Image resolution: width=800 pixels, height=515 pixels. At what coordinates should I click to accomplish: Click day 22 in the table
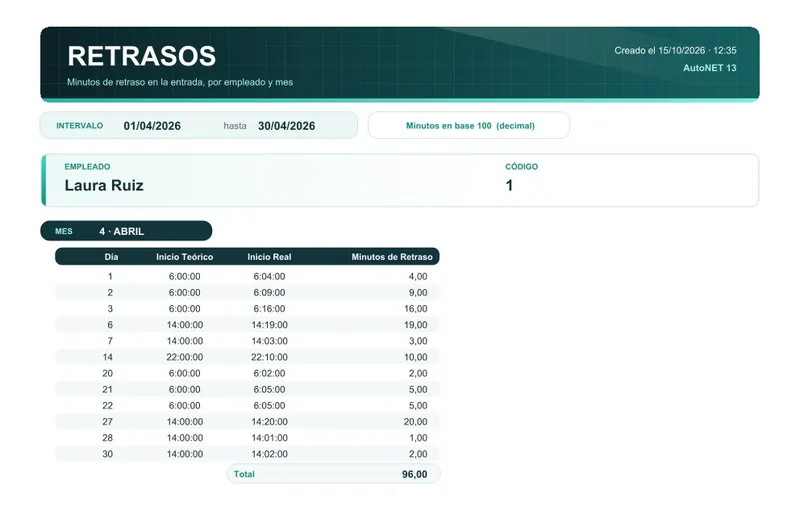point(108,406)
